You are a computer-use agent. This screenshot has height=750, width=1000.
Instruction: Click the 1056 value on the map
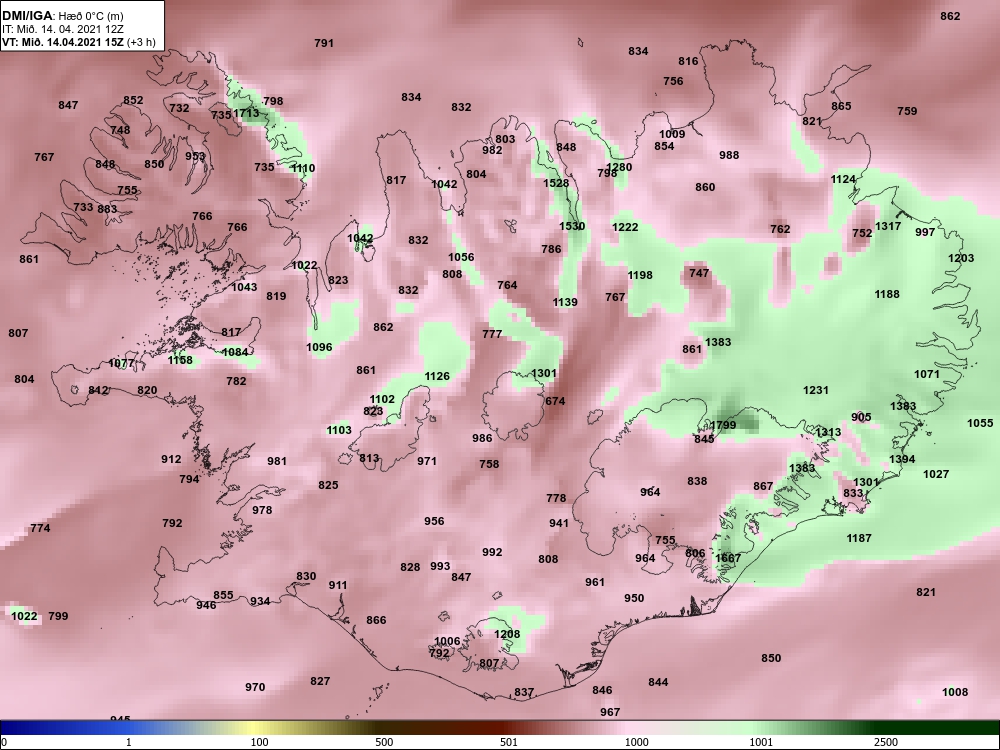click(x=461, y=257)
